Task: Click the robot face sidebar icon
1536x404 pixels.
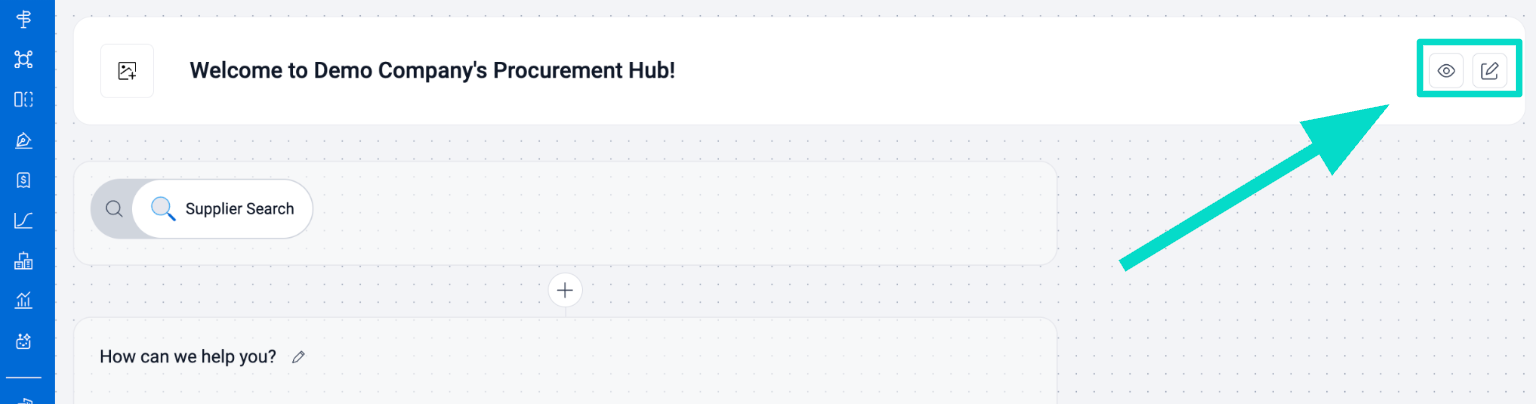Action: coord(23,342)
